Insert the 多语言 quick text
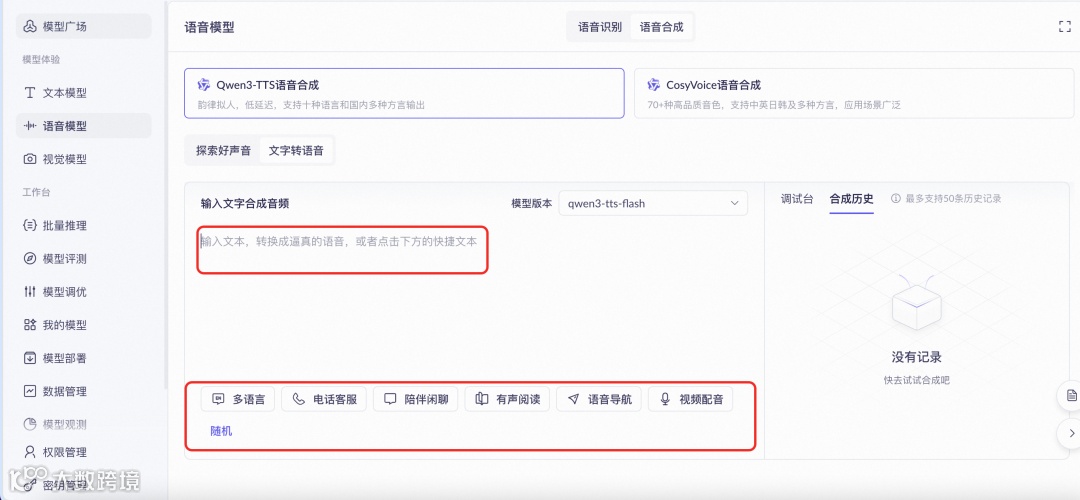 coord(238,399)
